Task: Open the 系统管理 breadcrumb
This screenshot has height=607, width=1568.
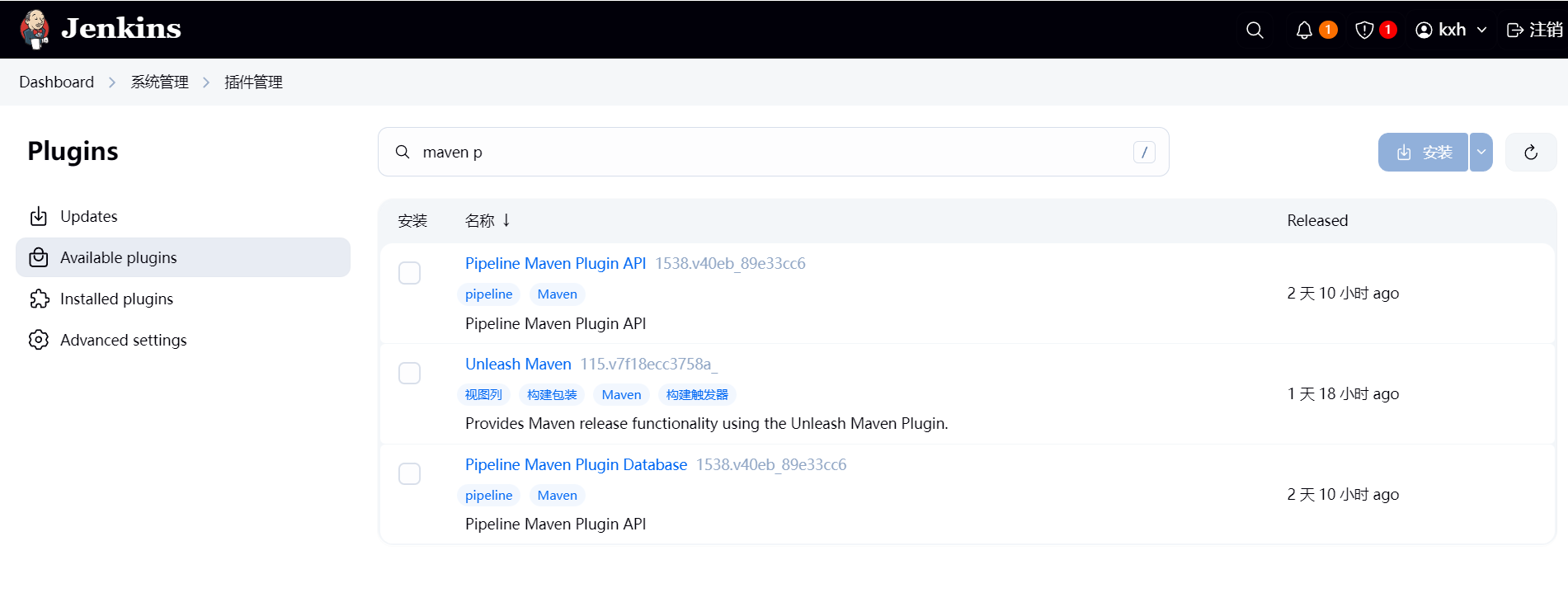Action: [x=160, y=82]
